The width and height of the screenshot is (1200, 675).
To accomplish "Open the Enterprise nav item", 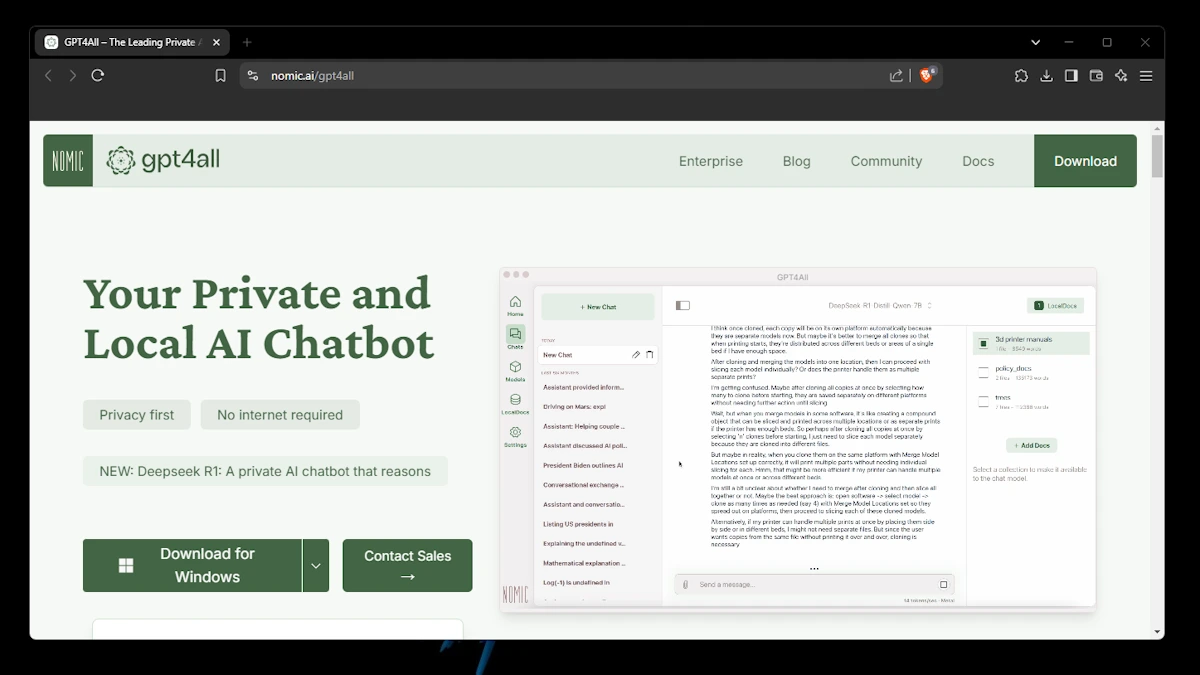I will 710,161.
